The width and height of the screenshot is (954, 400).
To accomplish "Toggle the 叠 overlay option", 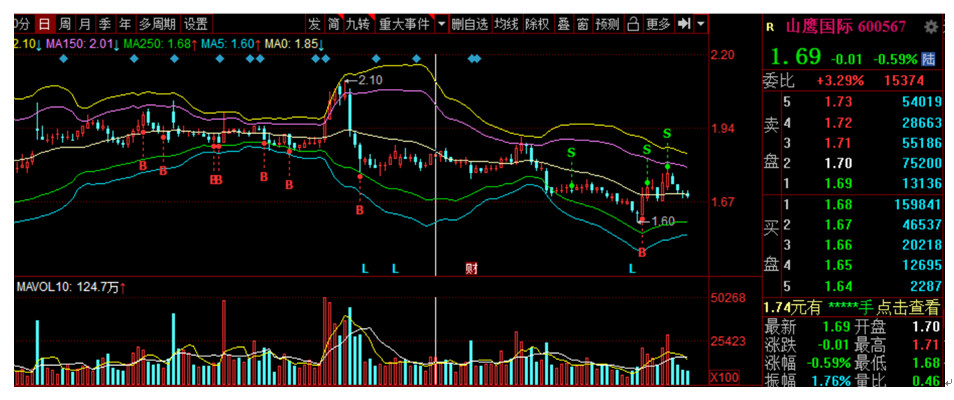I will [564, 23].
